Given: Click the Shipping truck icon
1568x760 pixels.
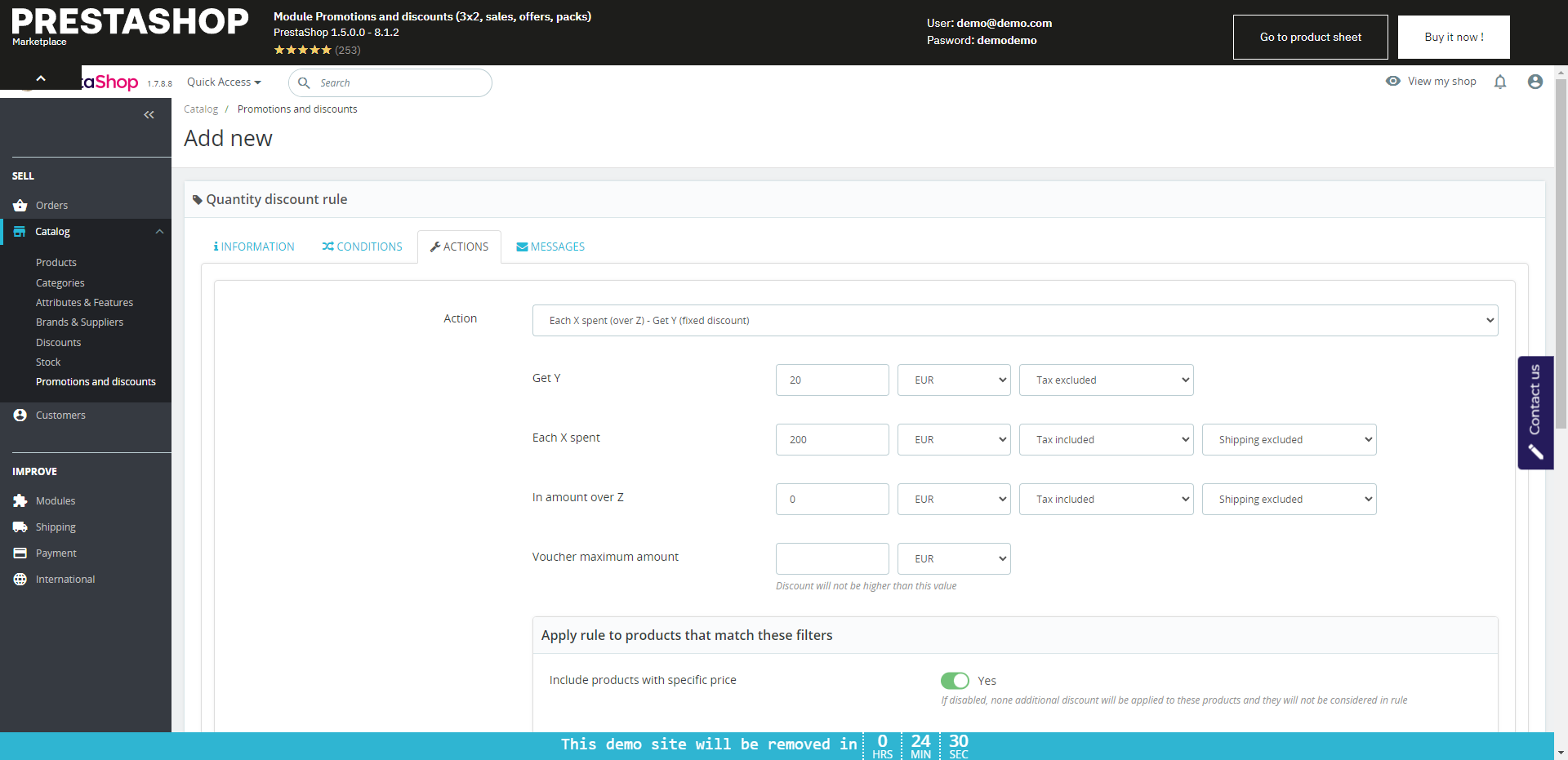Looking at the screenshot, I should tap(20, 527).
